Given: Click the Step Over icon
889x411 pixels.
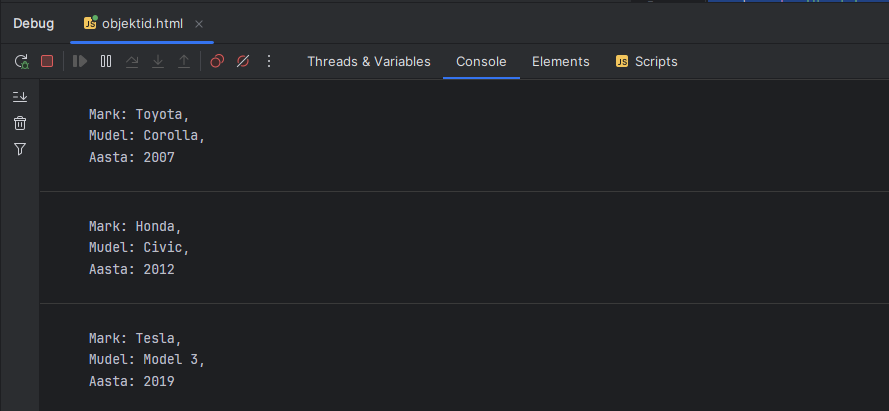Looking at the screenshot, I should (x=132, y=62).
